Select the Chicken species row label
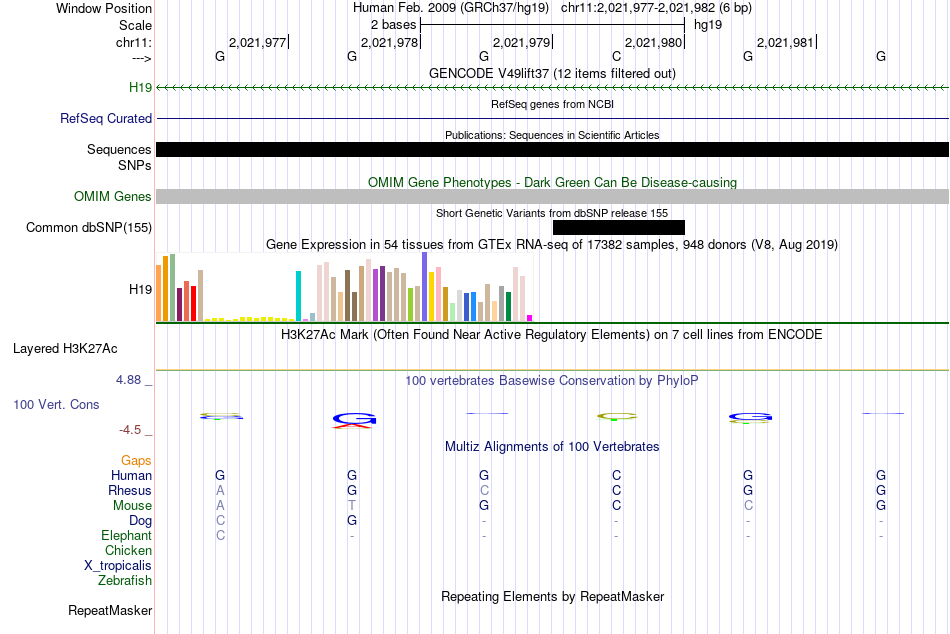 coord(128,550)
